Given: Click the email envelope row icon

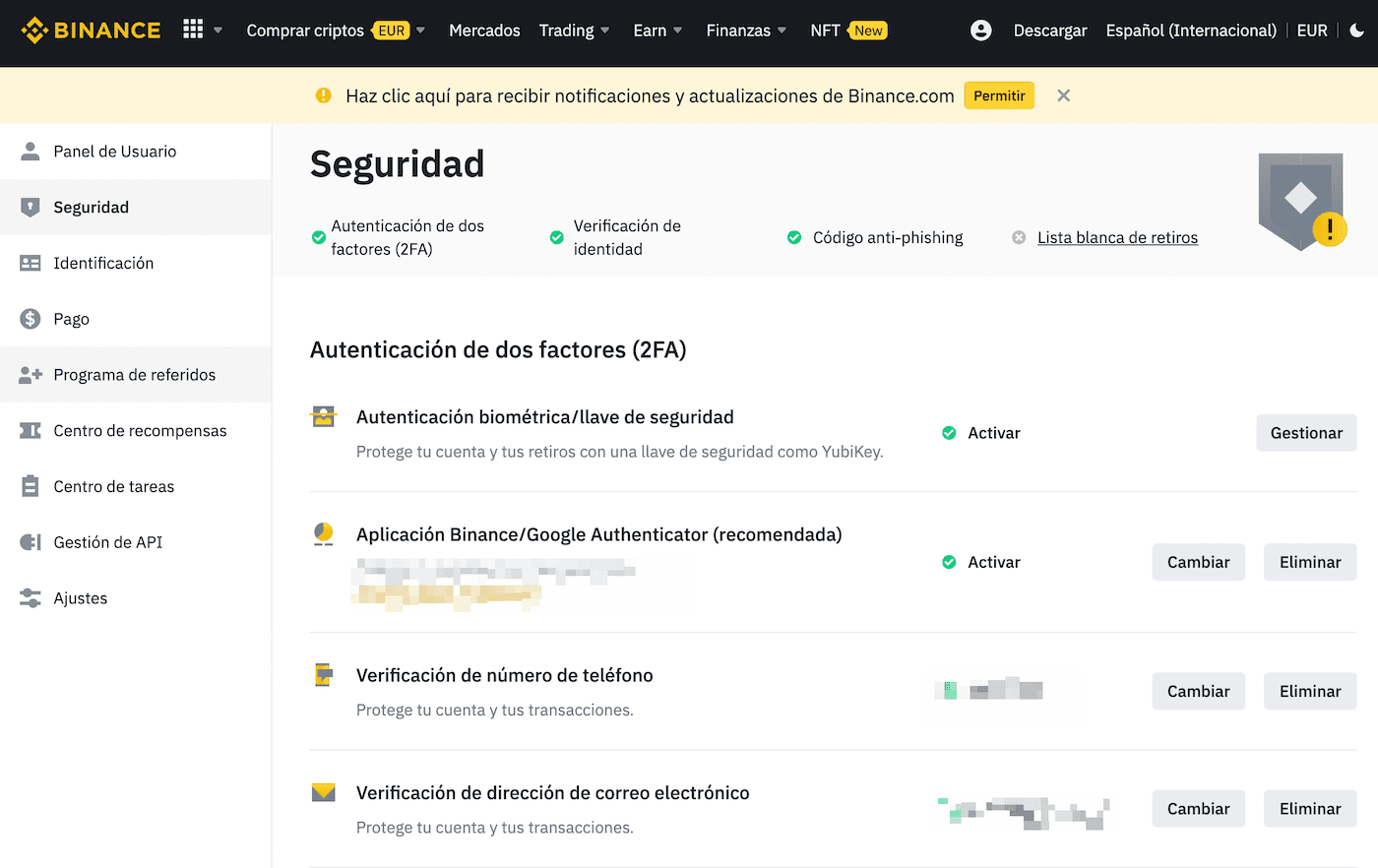Looking at the screenshot, I should coord(324,792).
